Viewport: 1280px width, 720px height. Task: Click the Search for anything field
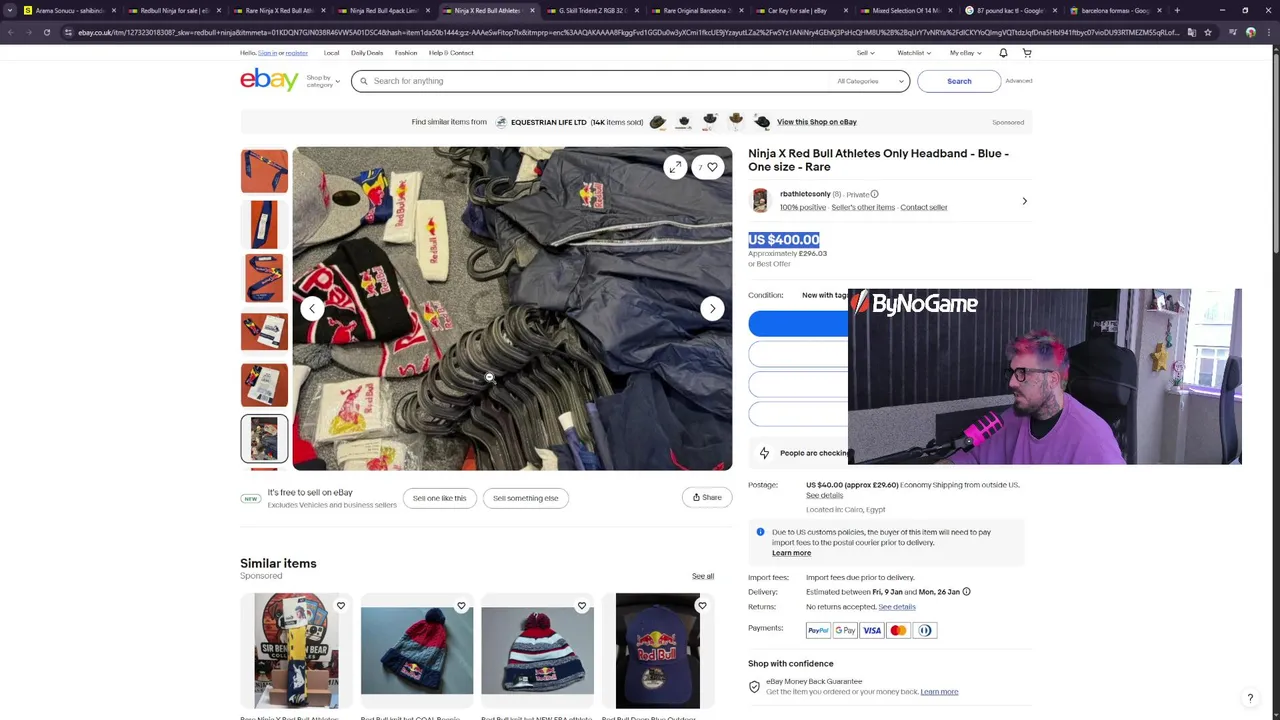pyautogui.click(x=600, y=81)
